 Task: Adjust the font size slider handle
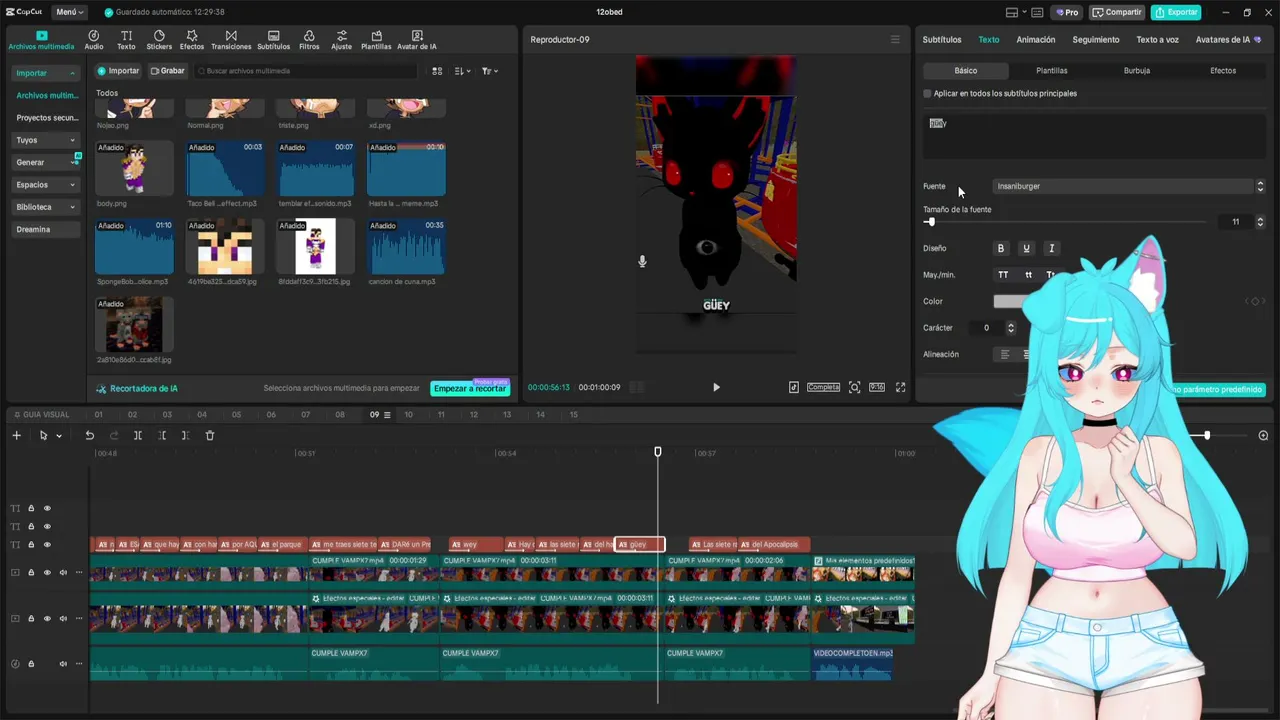pyautogui.click(x=930, y=222)
